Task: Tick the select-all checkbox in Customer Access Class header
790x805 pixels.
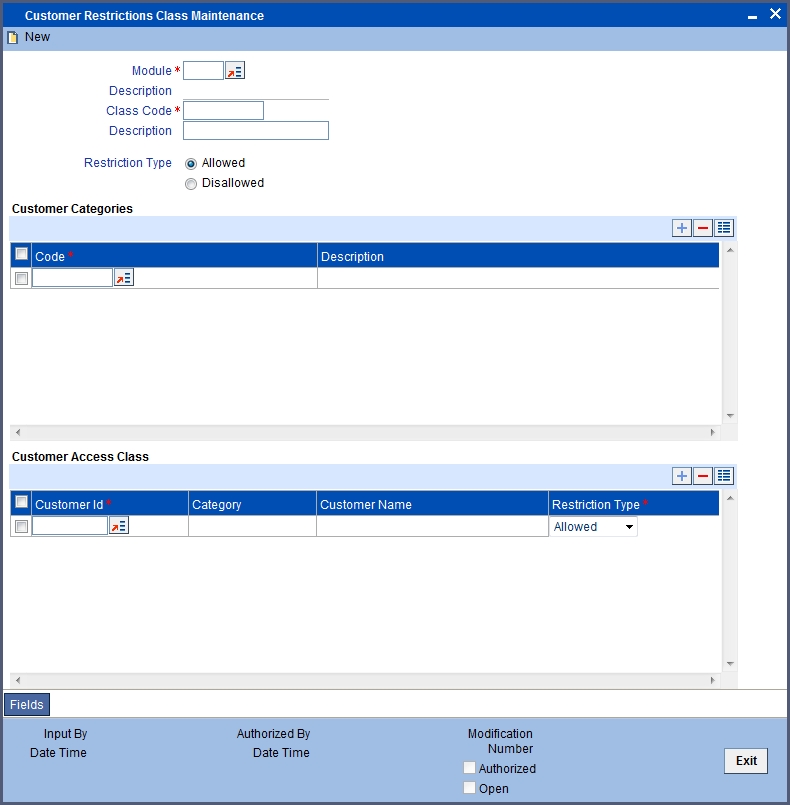Action: click(x=21, y=502)
